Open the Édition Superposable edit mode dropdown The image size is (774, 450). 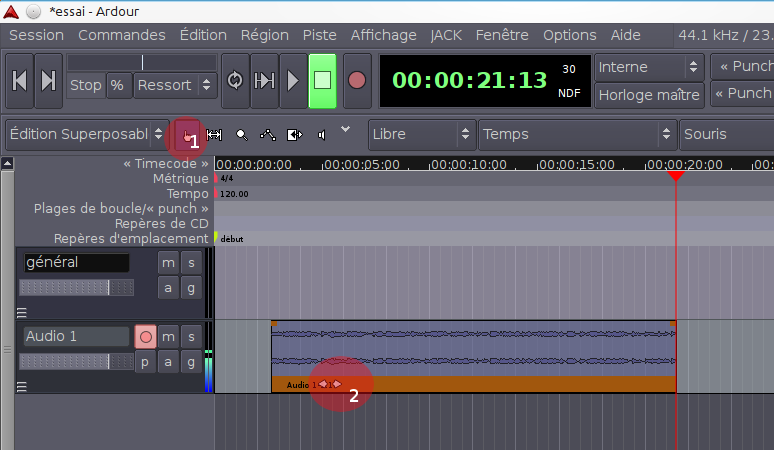(x=87, y=134)
